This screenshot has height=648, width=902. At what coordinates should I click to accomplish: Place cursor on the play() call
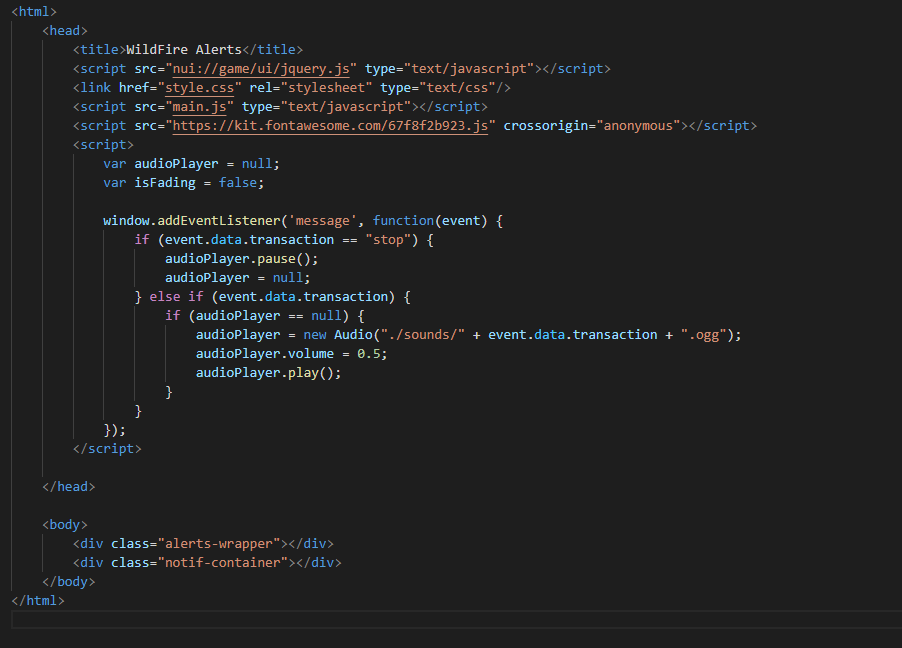(x=314, y=373)
